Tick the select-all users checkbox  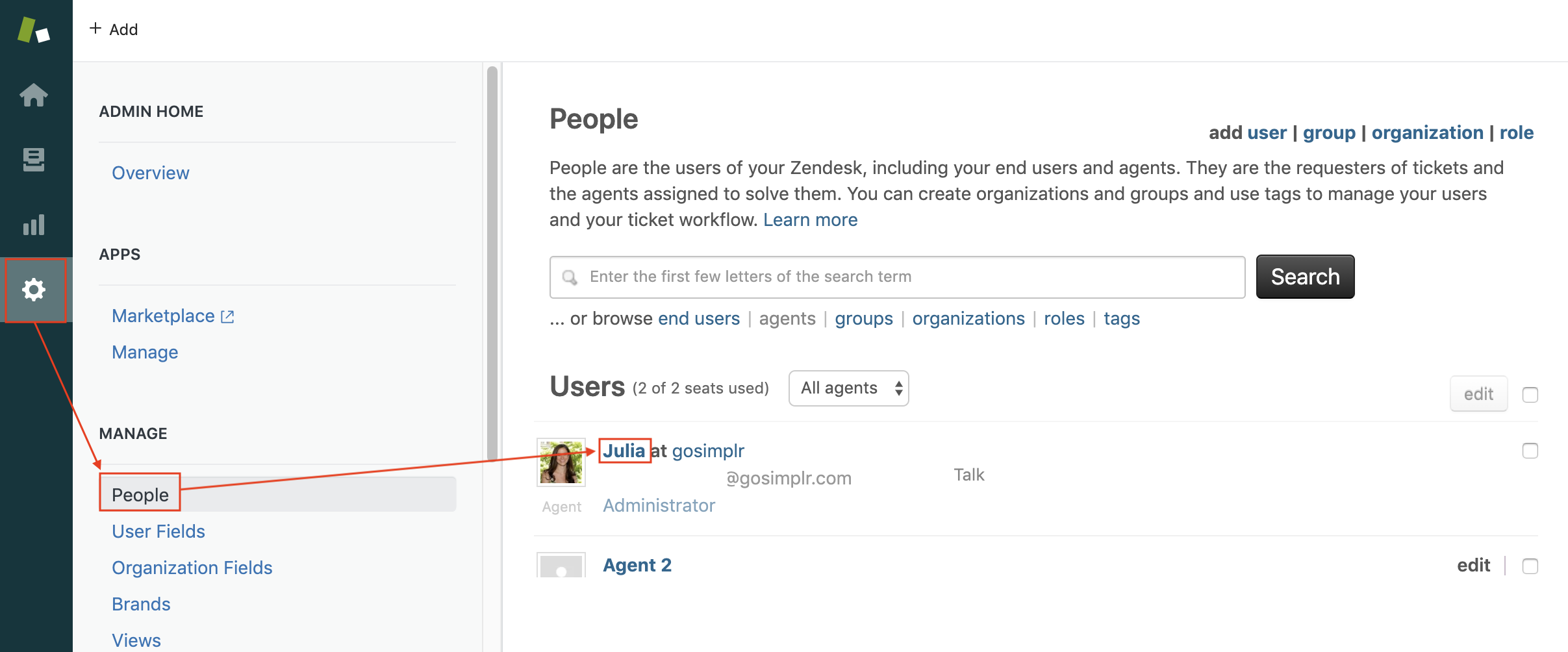pos(1530,395)
